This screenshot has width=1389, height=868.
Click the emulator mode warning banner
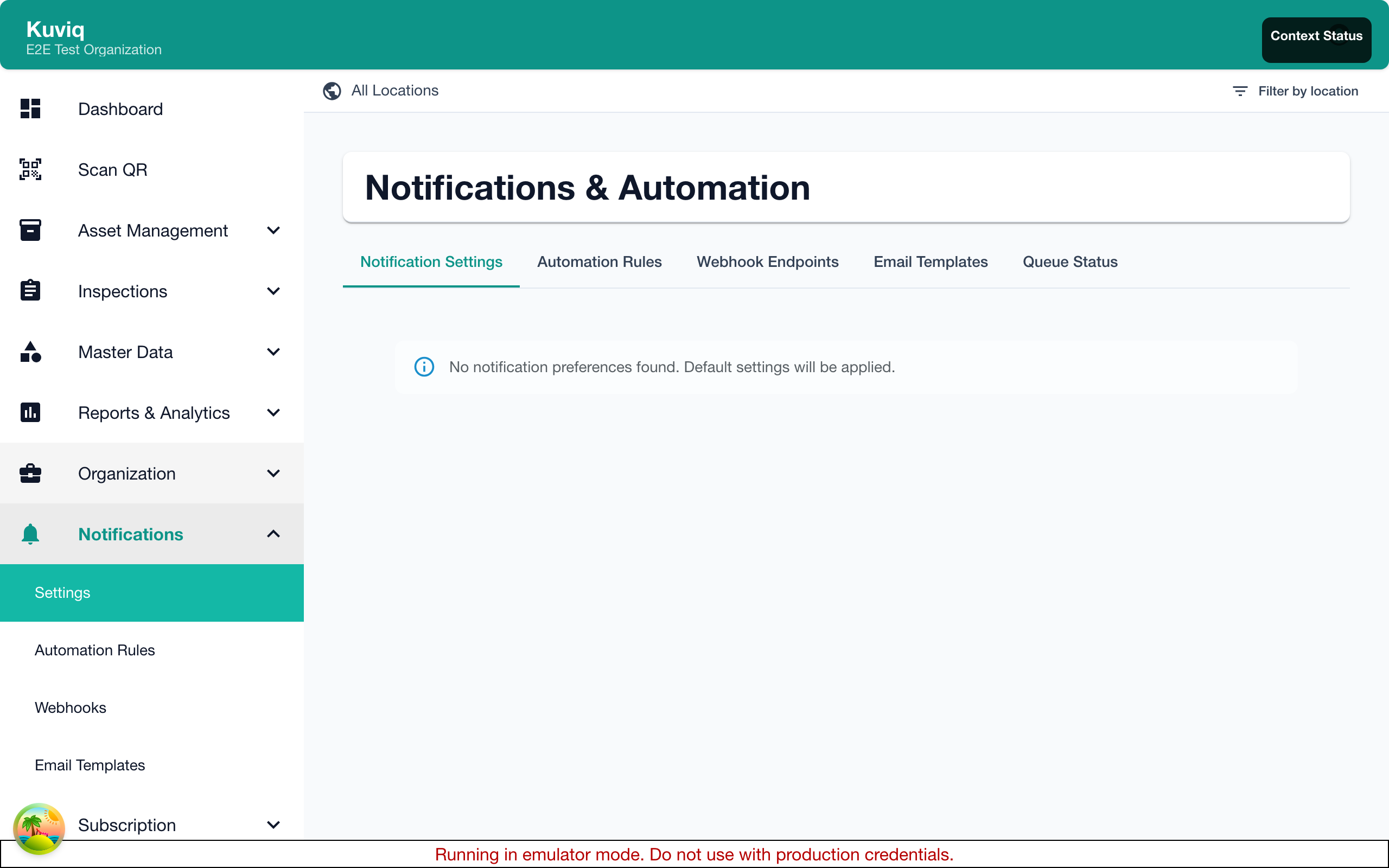point(694,854)
